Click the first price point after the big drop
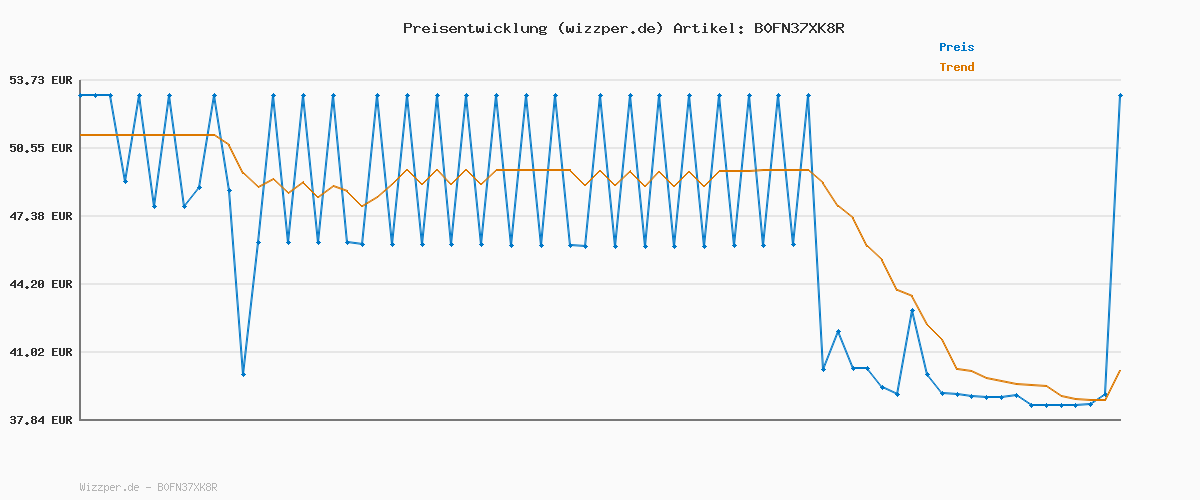The height and width of the screenshot is (500, 1200). click(x=823, y=369)
